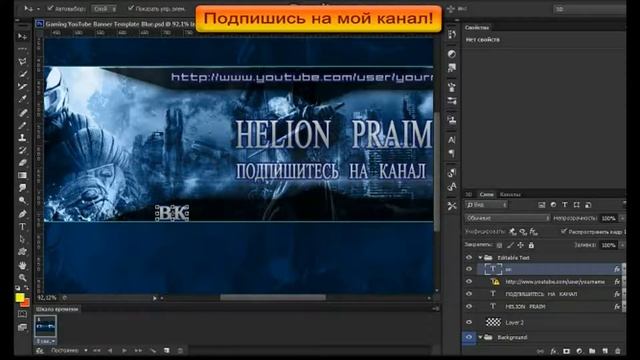
Task: Open the Character panel icon
Action: pos(452,140)
